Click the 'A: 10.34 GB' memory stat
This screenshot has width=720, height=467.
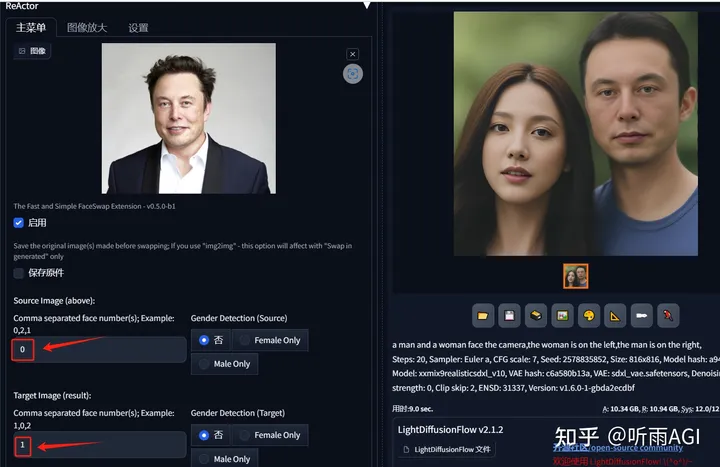[x=619, y=409]
